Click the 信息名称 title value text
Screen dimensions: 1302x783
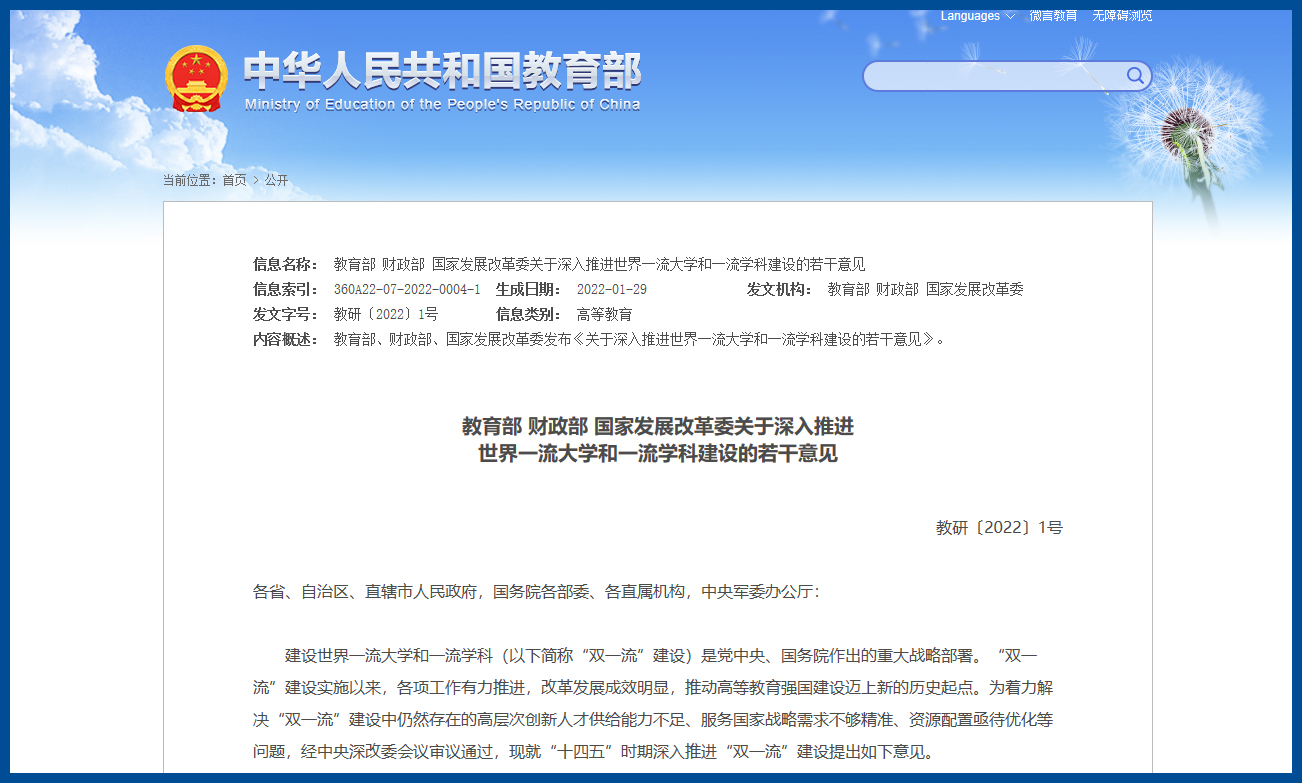(x=599, y=264)
